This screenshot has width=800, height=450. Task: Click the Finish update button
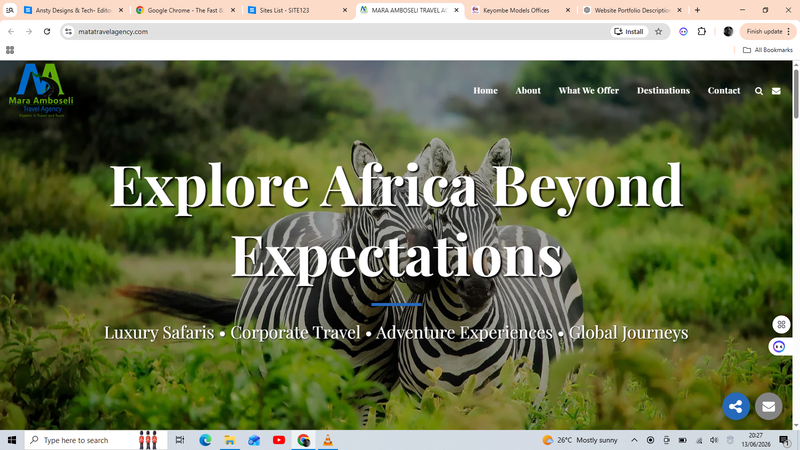(767, 32)
